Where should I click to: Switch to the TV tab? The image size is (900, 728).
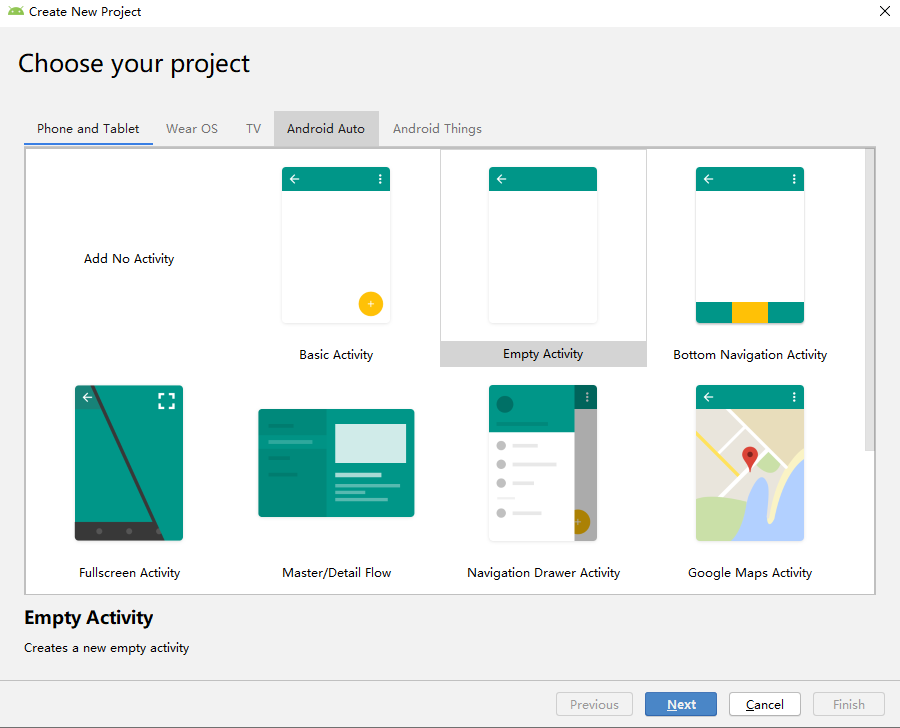coord(253,129)
